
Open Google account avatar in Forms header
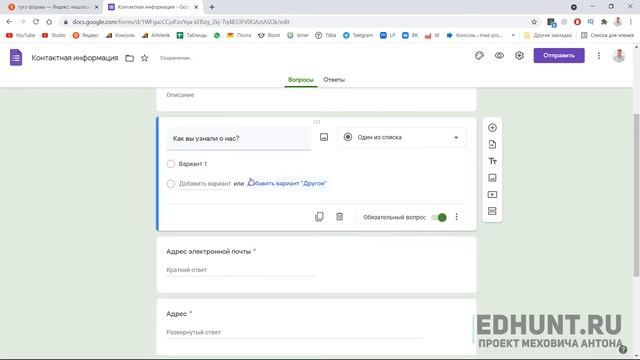[619, 56]
